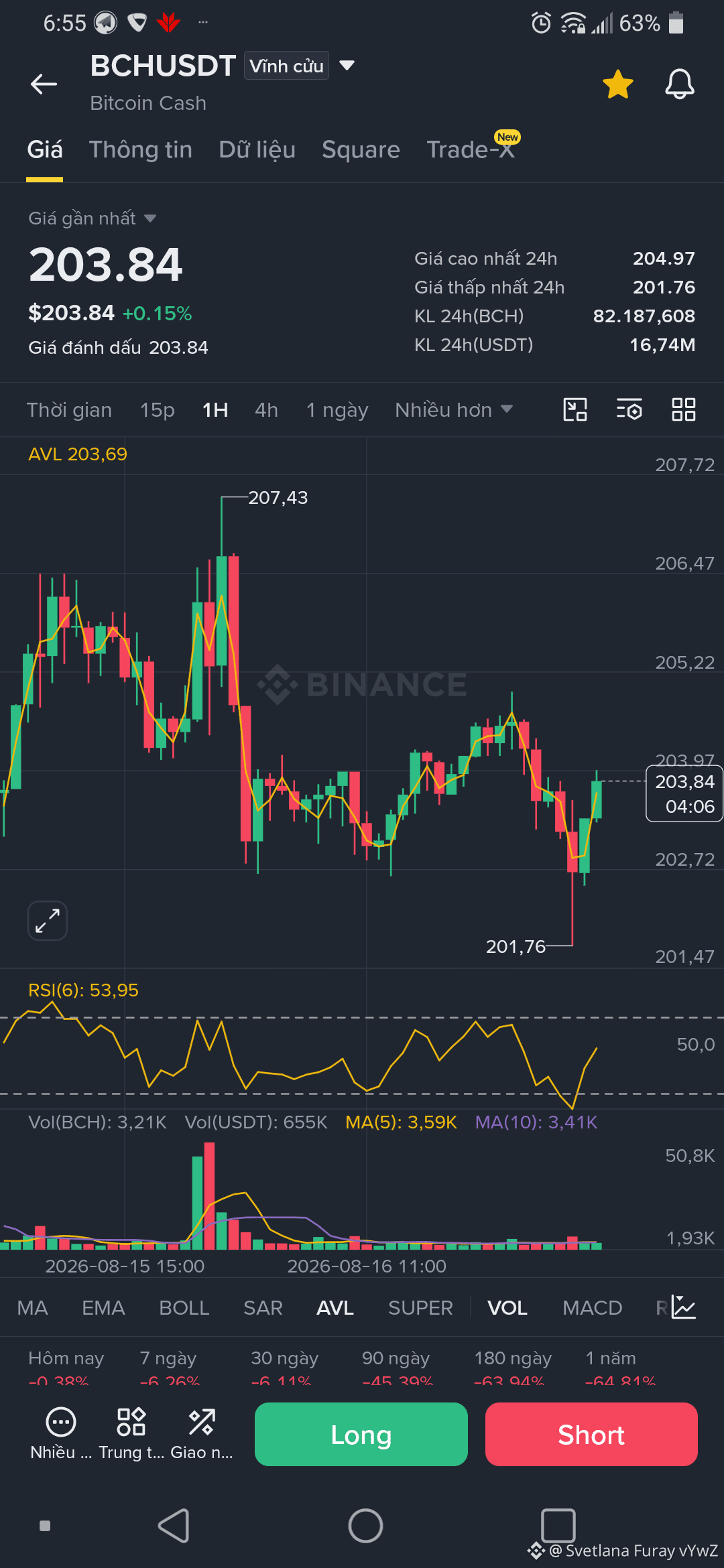Select the 15p timeframe
724x1568 pixels.
point(157,410)
